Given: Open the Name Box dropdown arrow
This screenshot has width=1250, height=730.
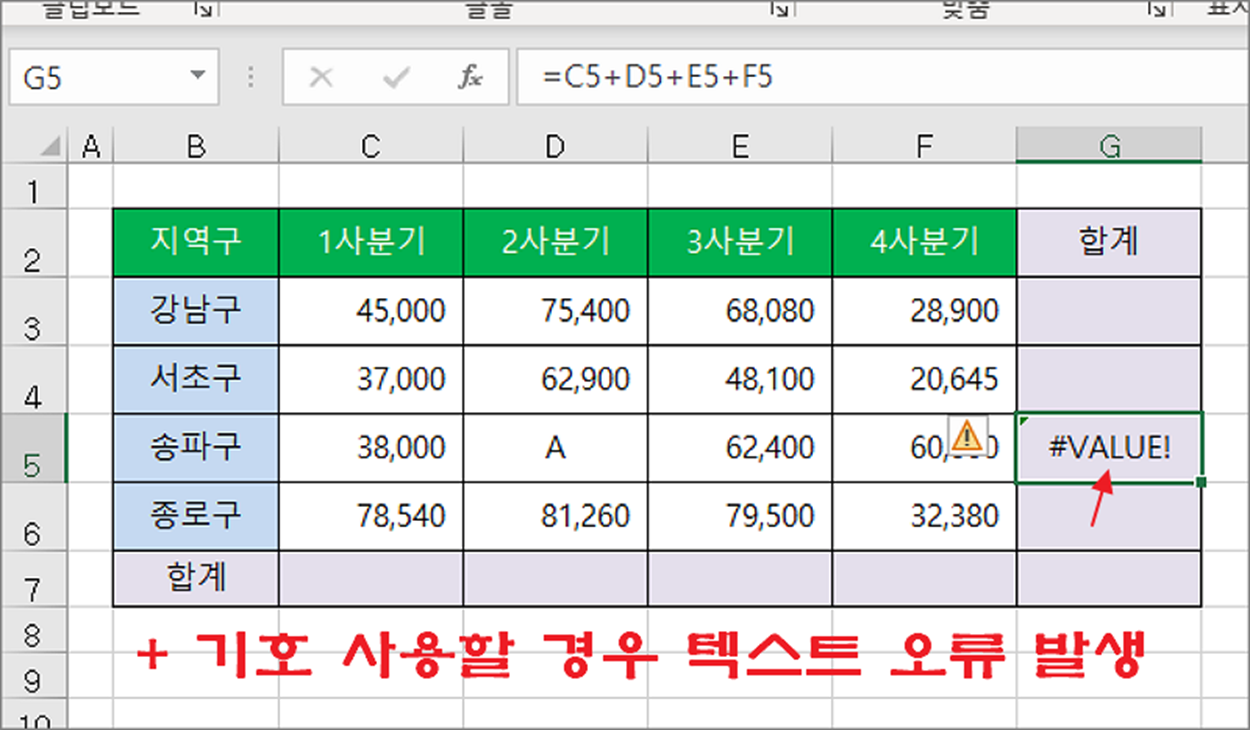Looking at the screenshot, I should [197, 76].
